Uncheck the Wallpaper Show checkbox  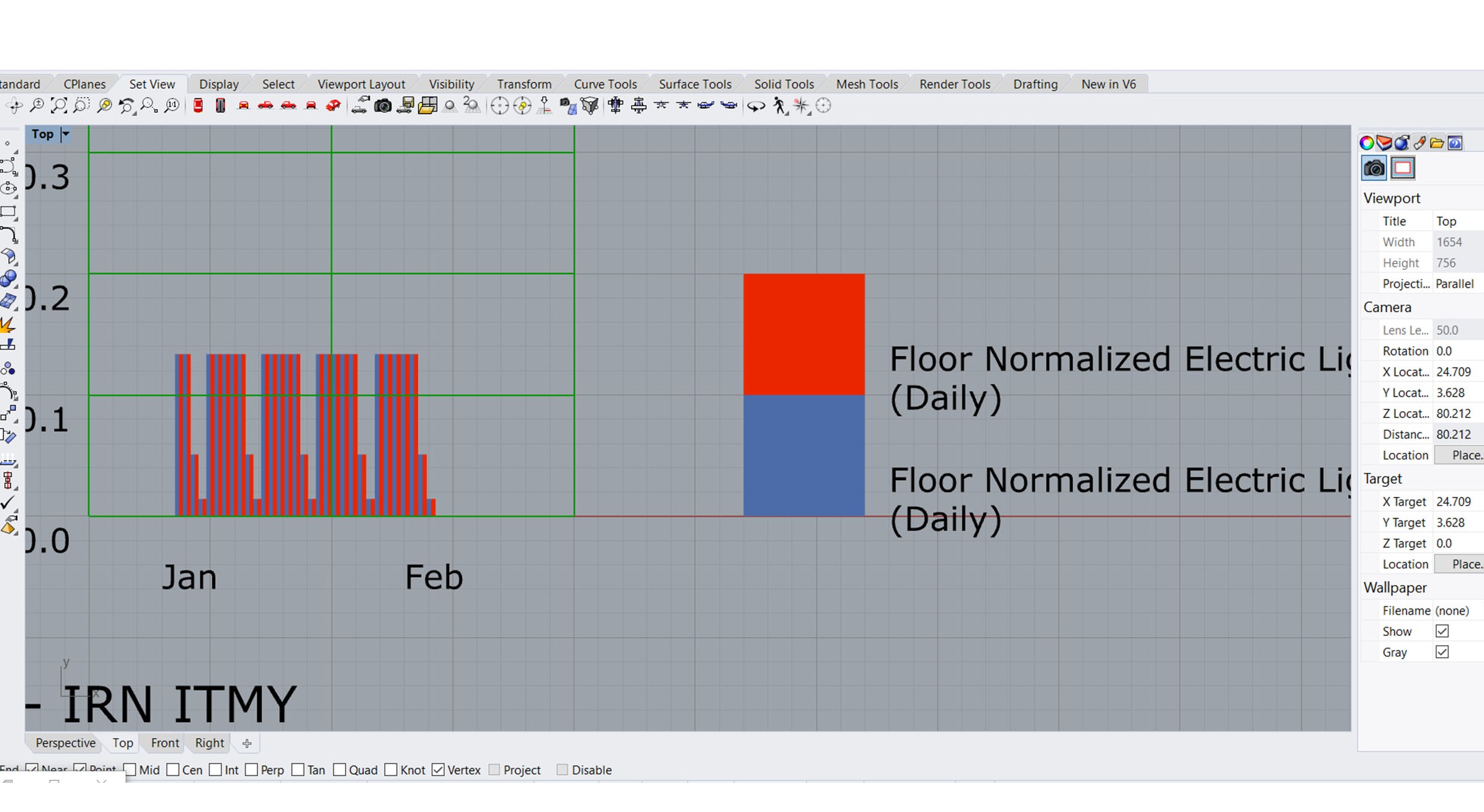[1442, 631]
